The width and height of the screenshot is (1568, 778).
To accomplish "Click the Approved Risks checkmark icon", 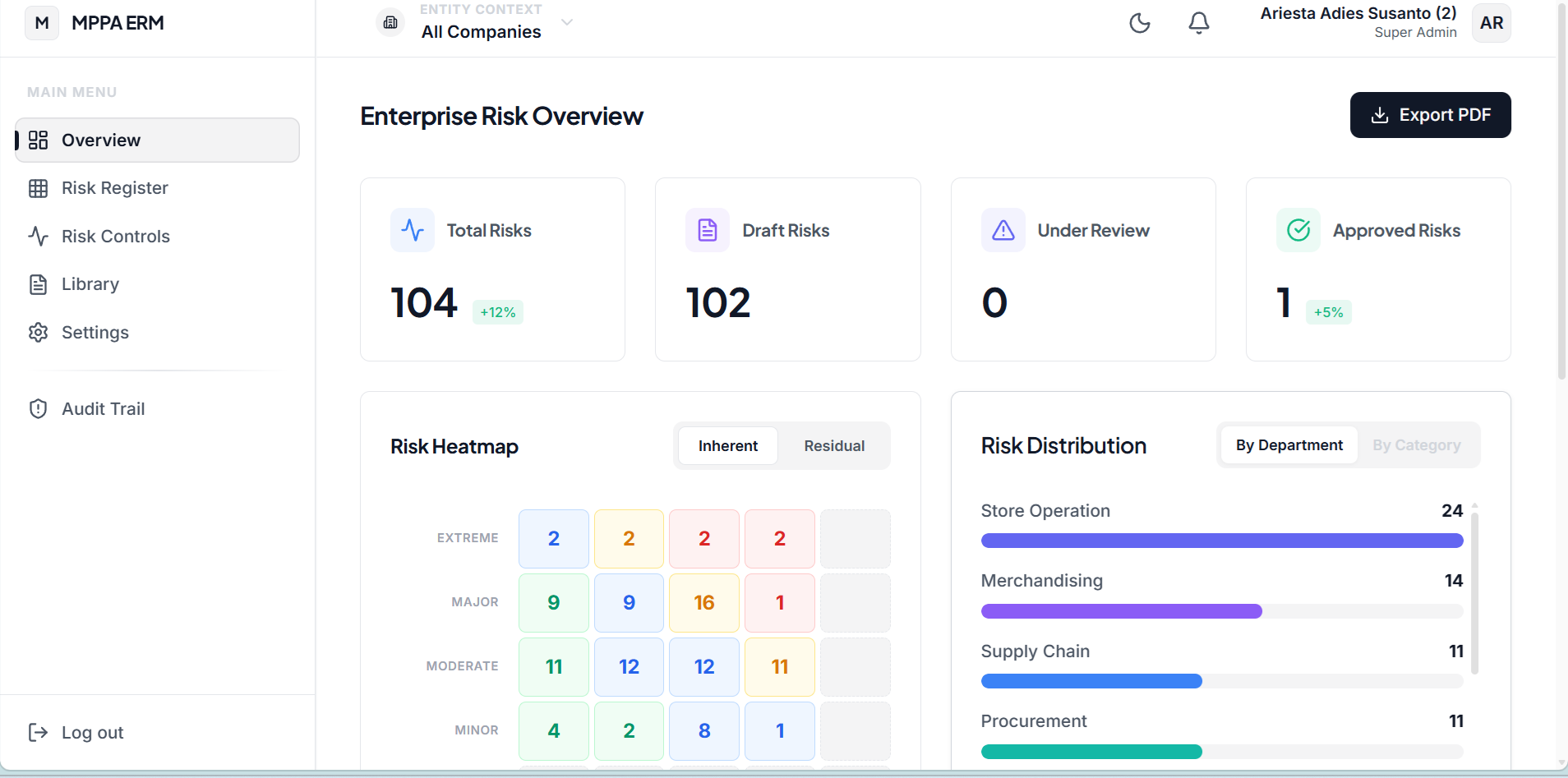I will click(1298, 230).
